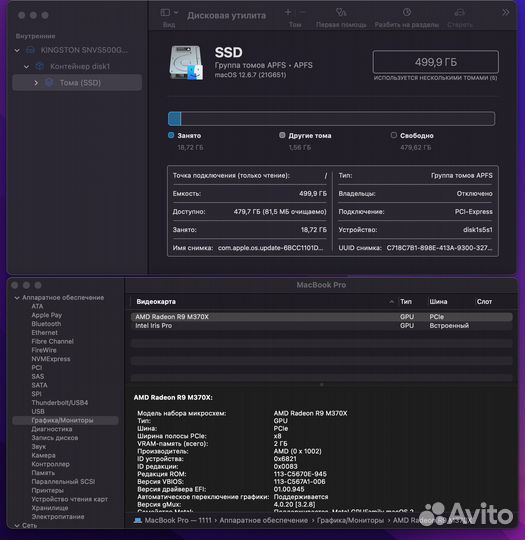Collapse the Container disk1 entry

coord(27,66)
